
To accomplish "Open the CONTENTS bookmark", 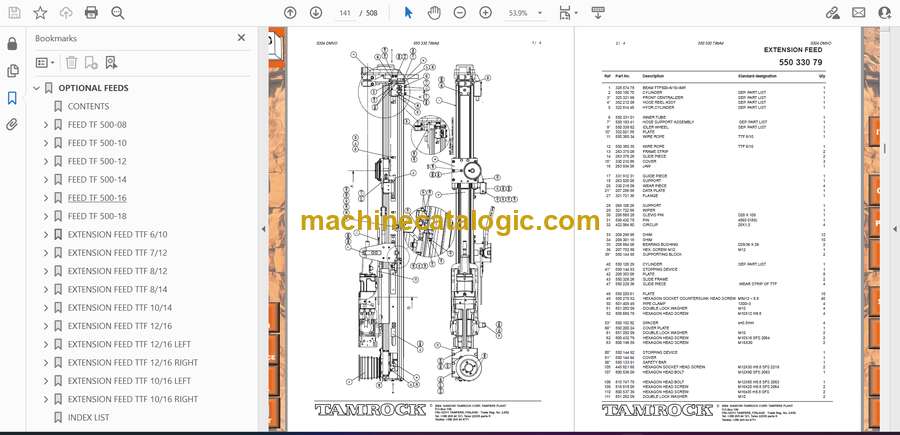I will 88,106.
